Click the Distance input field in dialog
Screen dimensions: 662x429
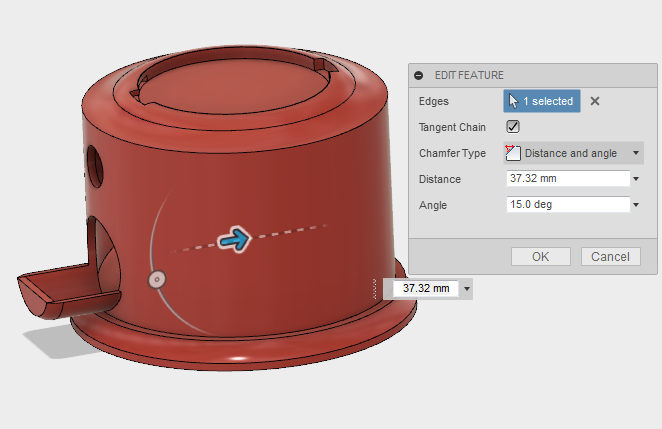pos(568,179)
